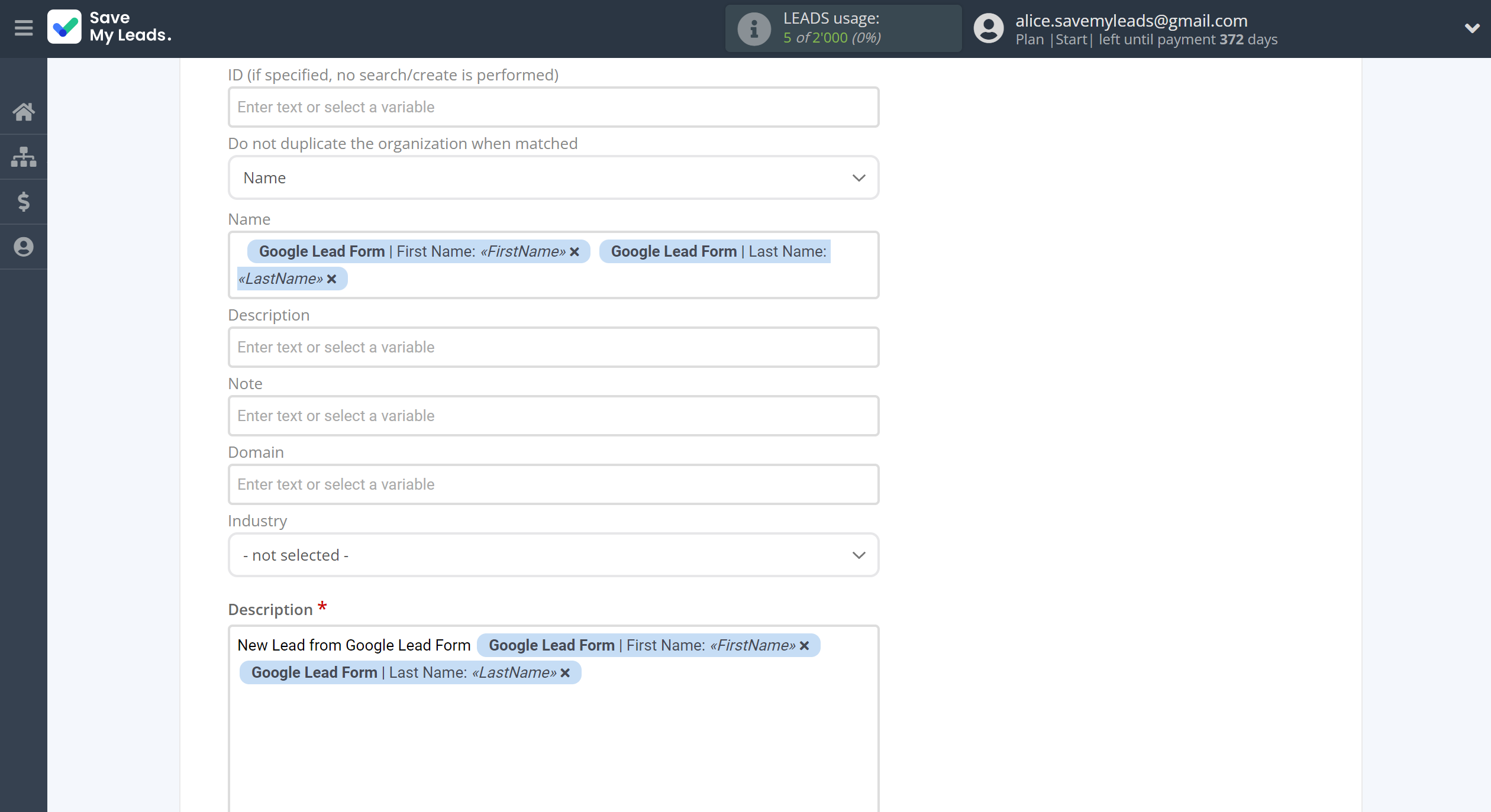Image resolution: width=1491 pixels, height=812 pixels.
Task: Click the Save My Leads logo
Action: (x=110, y=27)
